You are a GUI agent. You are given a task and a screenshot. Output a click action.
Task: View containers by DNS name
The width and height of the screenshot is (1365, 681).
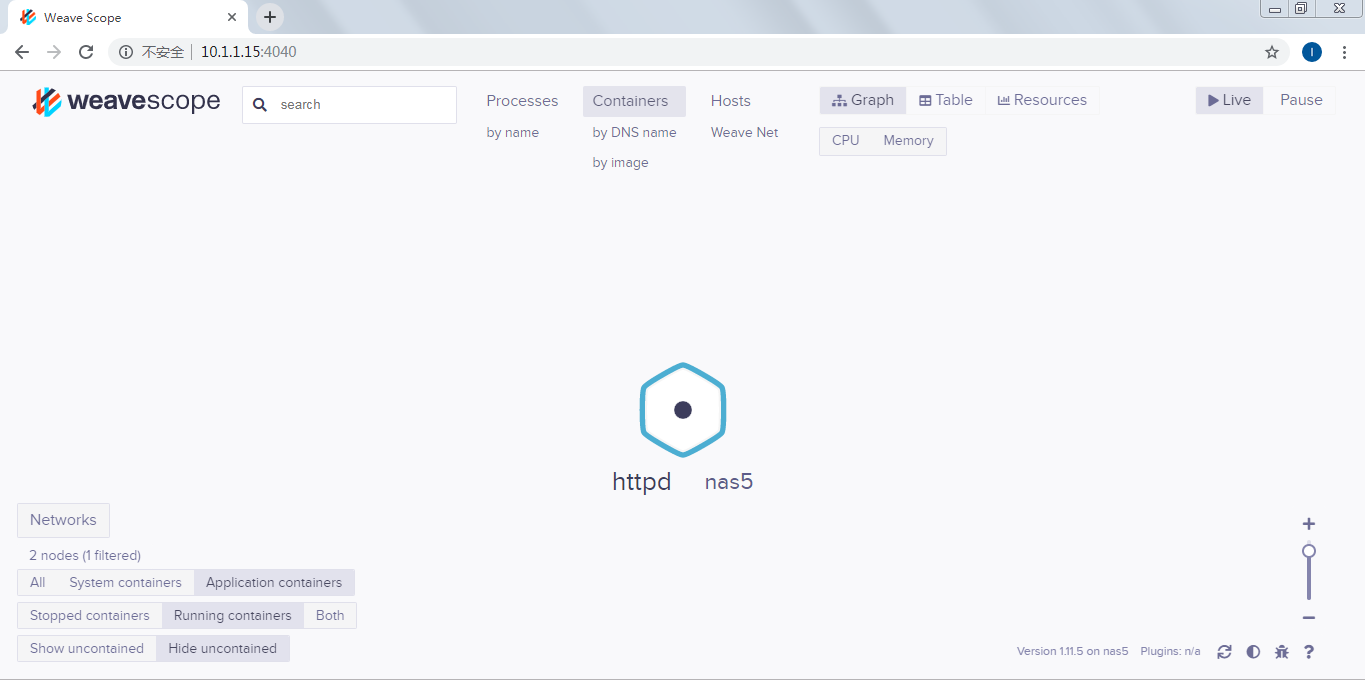tap(635, 133)
